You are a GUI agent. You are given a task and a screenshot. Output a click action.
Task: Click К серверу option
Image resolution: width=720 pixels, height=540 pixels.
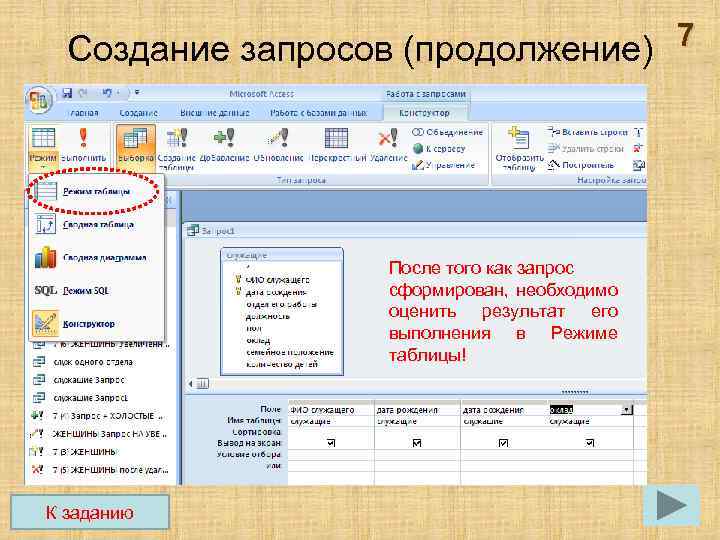(x=439, y=149)
